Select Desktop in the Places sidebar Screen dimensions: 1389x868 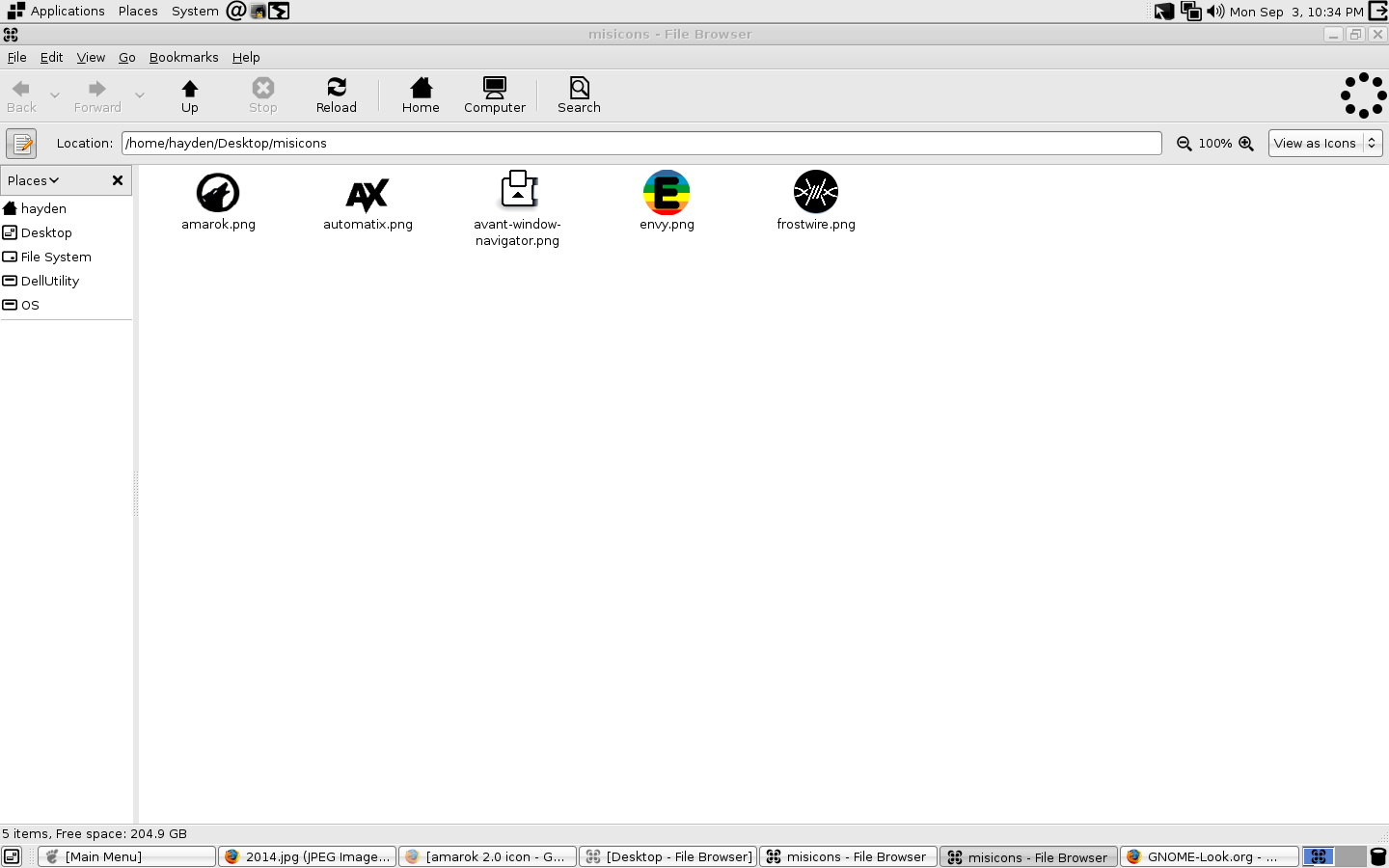(x=66, y=232)
